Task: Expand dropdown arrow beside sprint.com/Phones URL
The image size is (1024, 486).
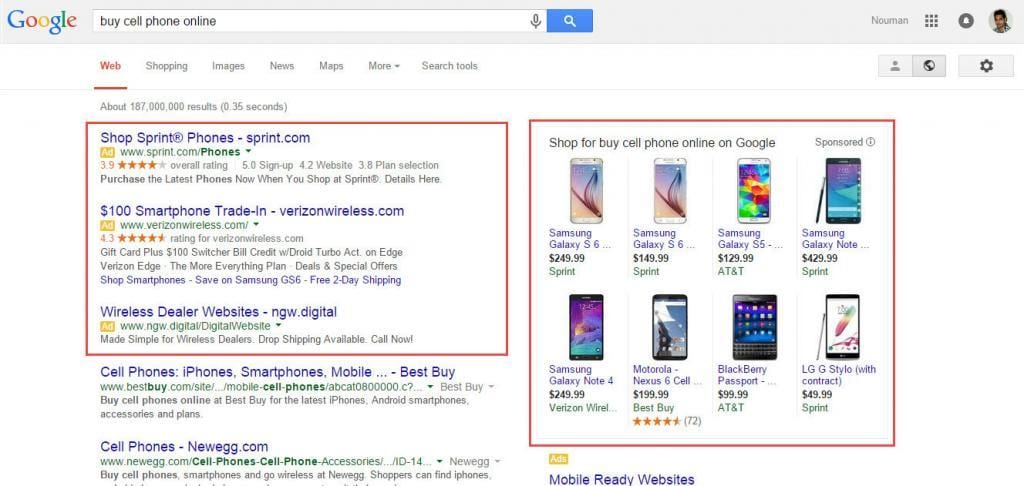Action: 249,152
